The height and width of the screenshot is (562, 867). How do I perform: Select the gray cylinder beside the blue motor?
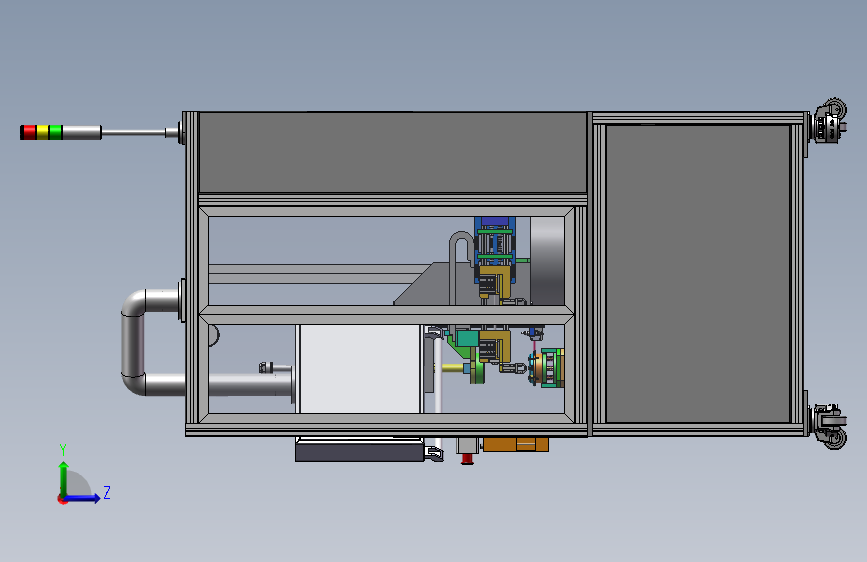click(547, 260)
